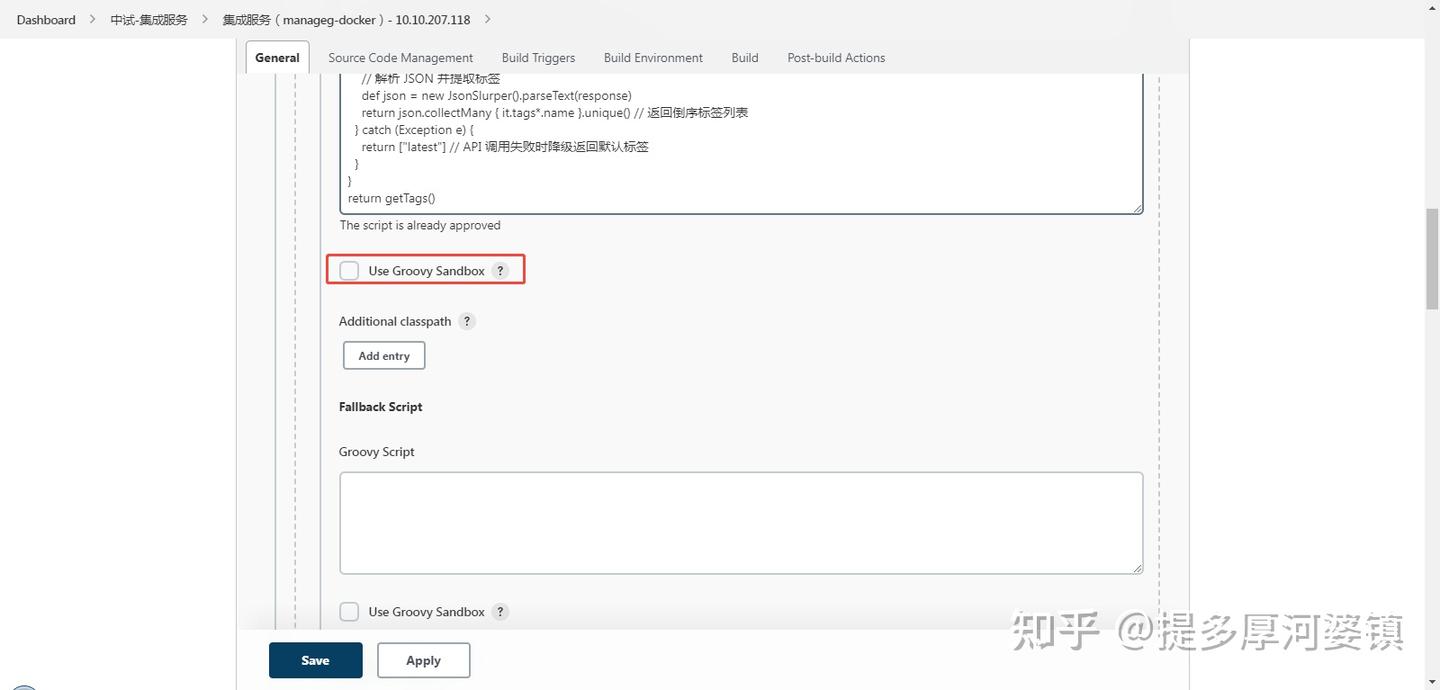Expand chevron after Dashboard breadcrumb
The image size is (1440, 690).
point(93,19)
